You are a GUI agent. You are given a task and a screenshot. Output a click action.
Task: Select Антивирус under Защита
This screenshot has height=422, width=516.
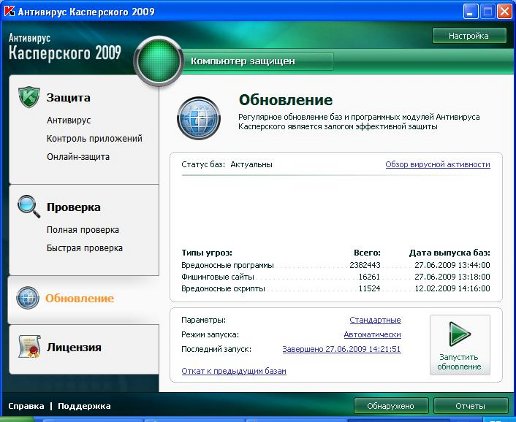coord(69,120)
